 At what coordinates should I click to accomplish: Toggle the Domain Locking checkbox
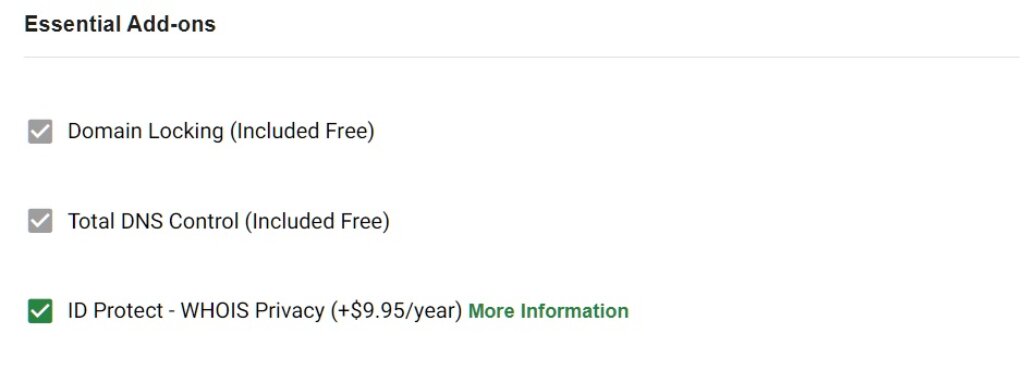point(40,131)
